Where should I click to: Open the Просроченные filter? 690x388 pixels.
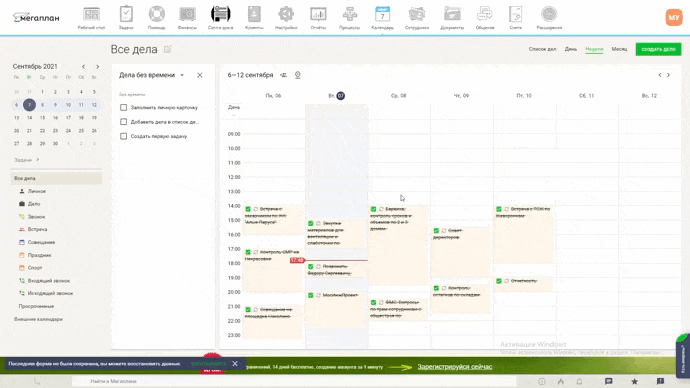(x=36, y=306)
